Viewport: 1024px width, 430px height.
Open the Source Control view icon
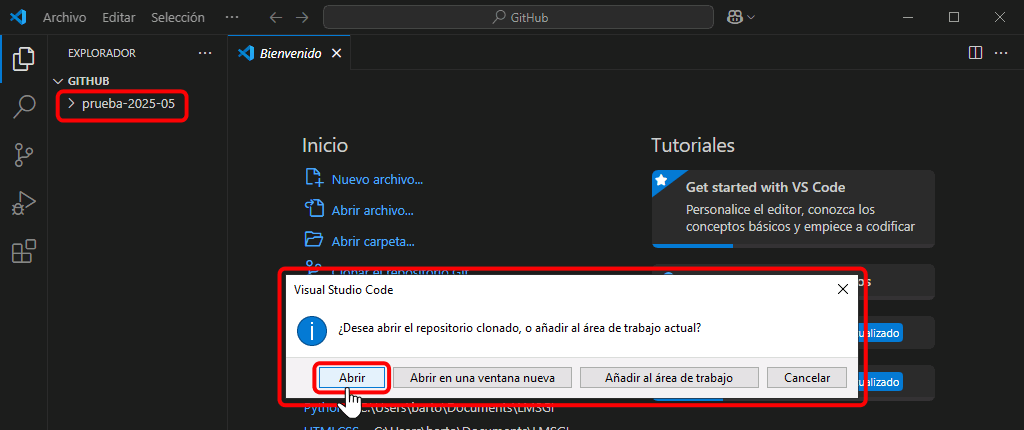point(24,156)
